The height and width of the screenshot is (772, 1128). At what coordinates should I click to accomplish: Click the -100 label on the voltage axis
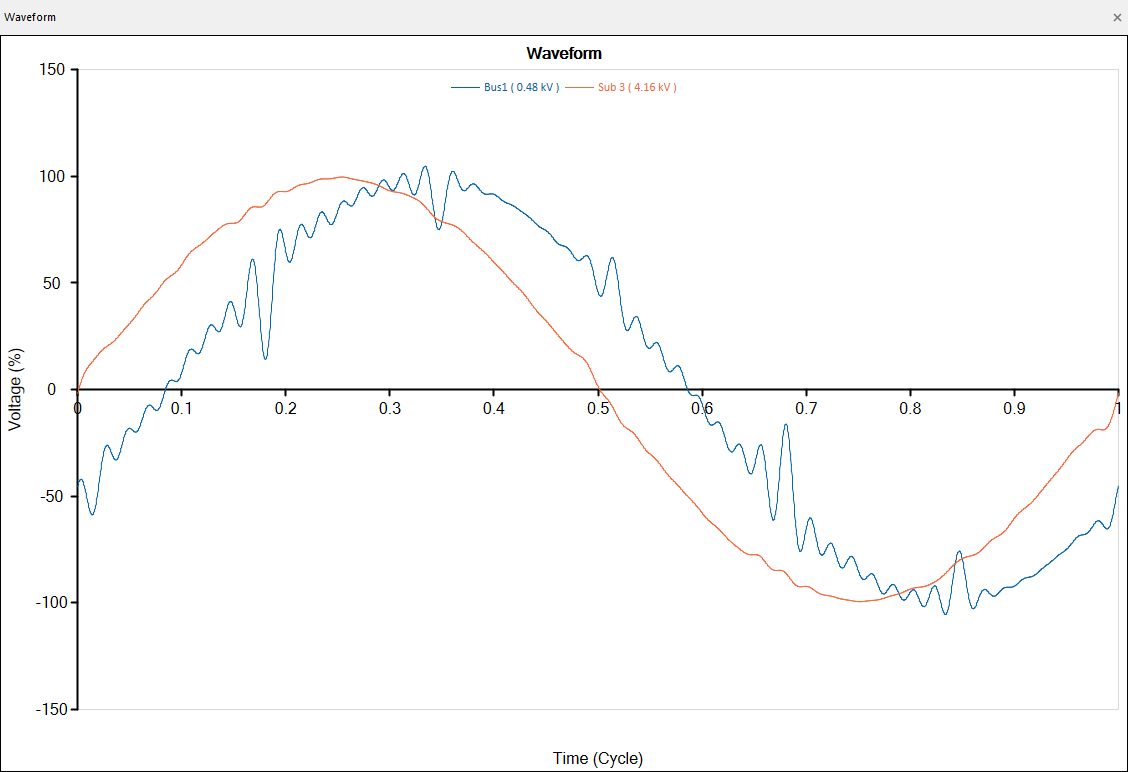coord(49,603)
